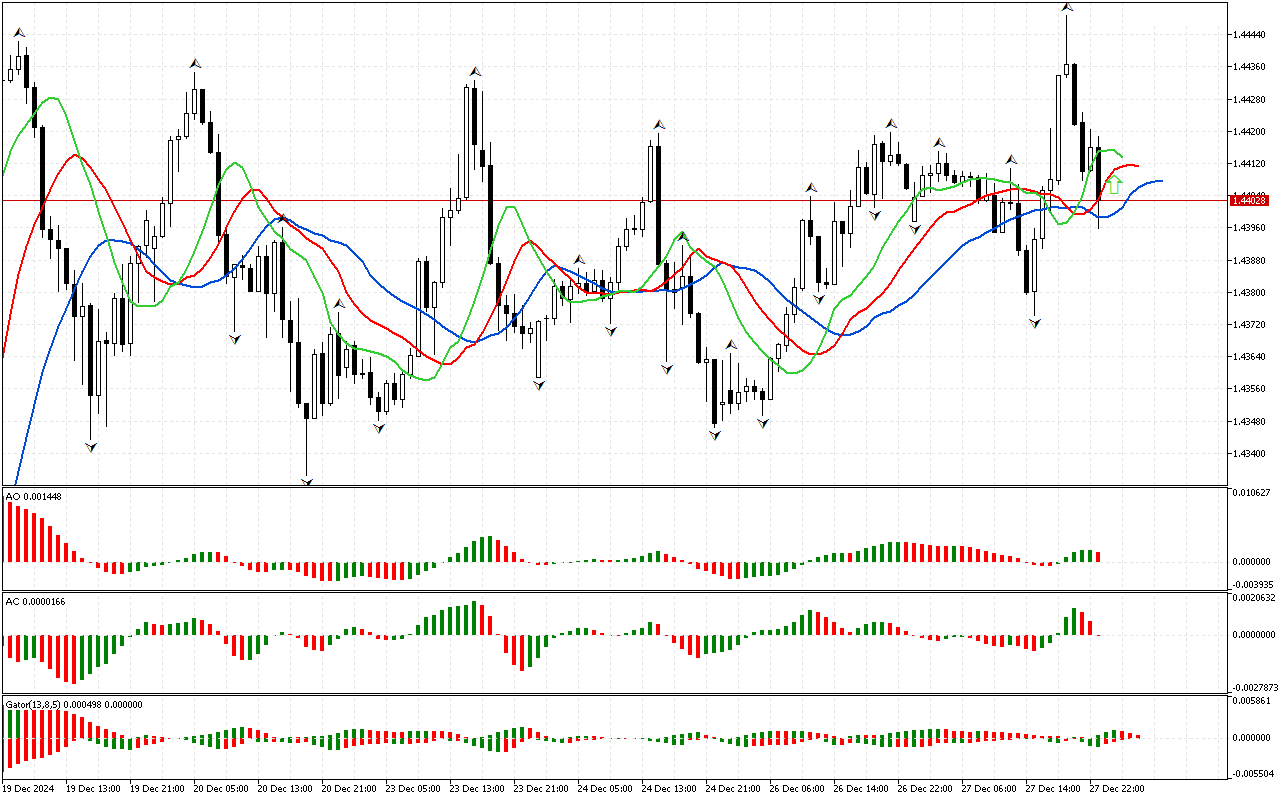Screen dimensions: 1280x800
Task: Click the 1.43960 price scale label
Action: tap(1250, 228)
